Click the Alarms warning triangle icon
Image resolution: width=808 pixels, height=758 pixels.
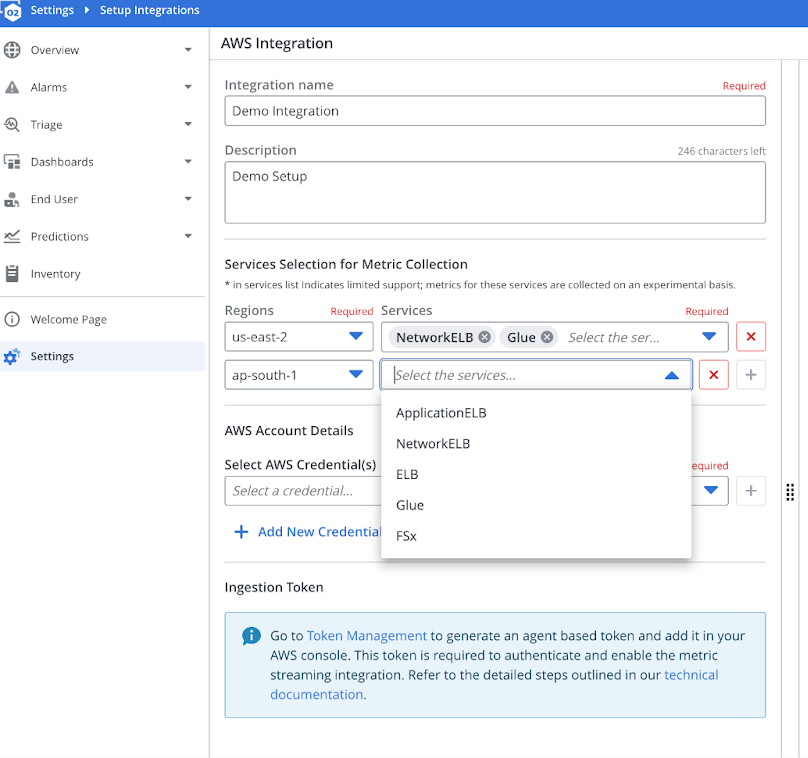12,87
